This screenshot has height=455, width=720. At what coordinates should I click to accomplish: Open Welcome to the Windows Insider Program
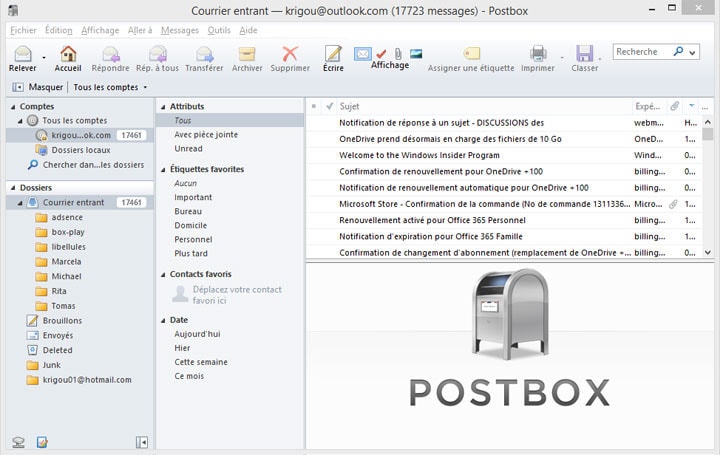click(419, 155)
